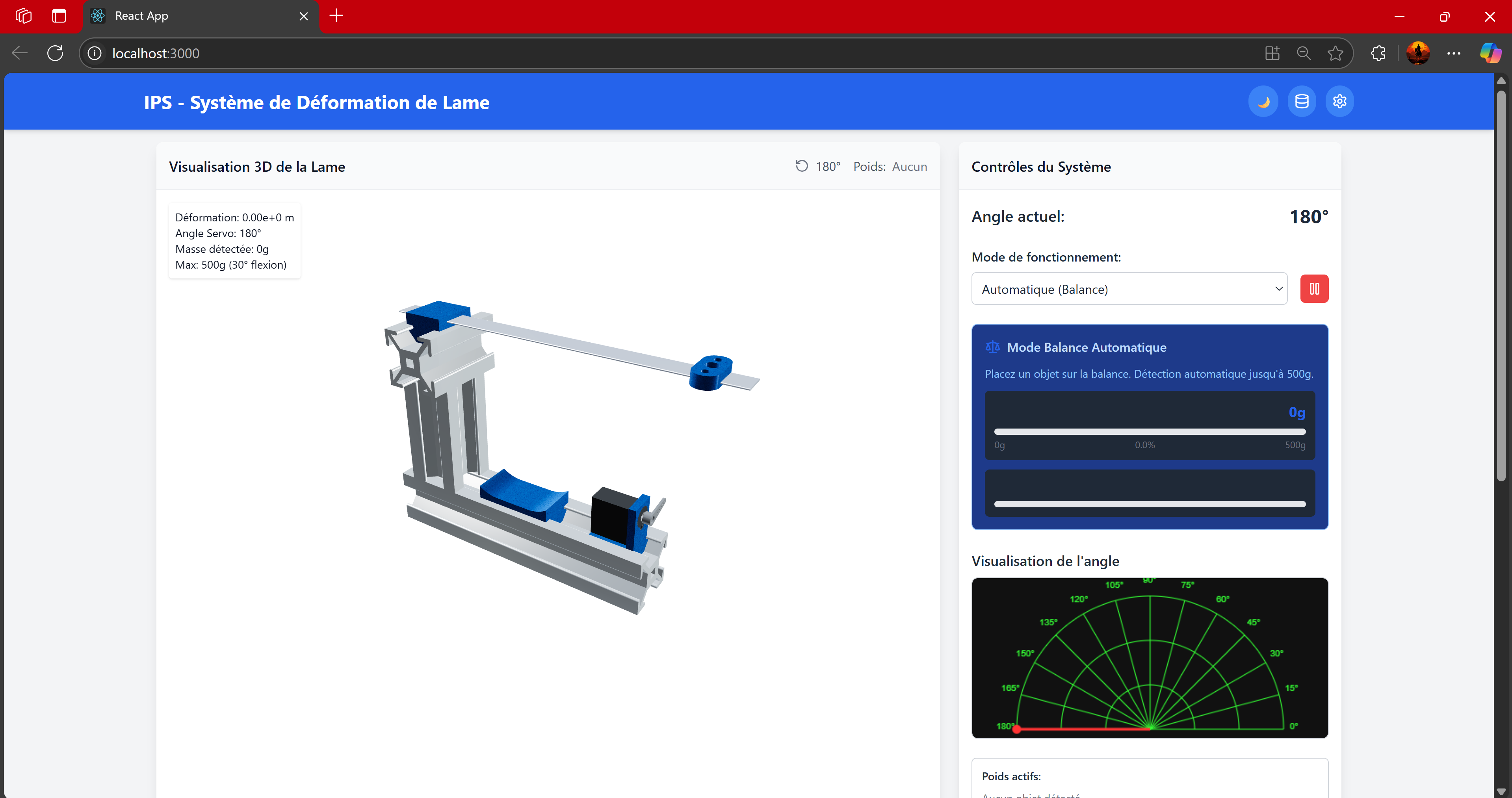
Task: Close the React App tab
Action: click(x=303, y=17)
